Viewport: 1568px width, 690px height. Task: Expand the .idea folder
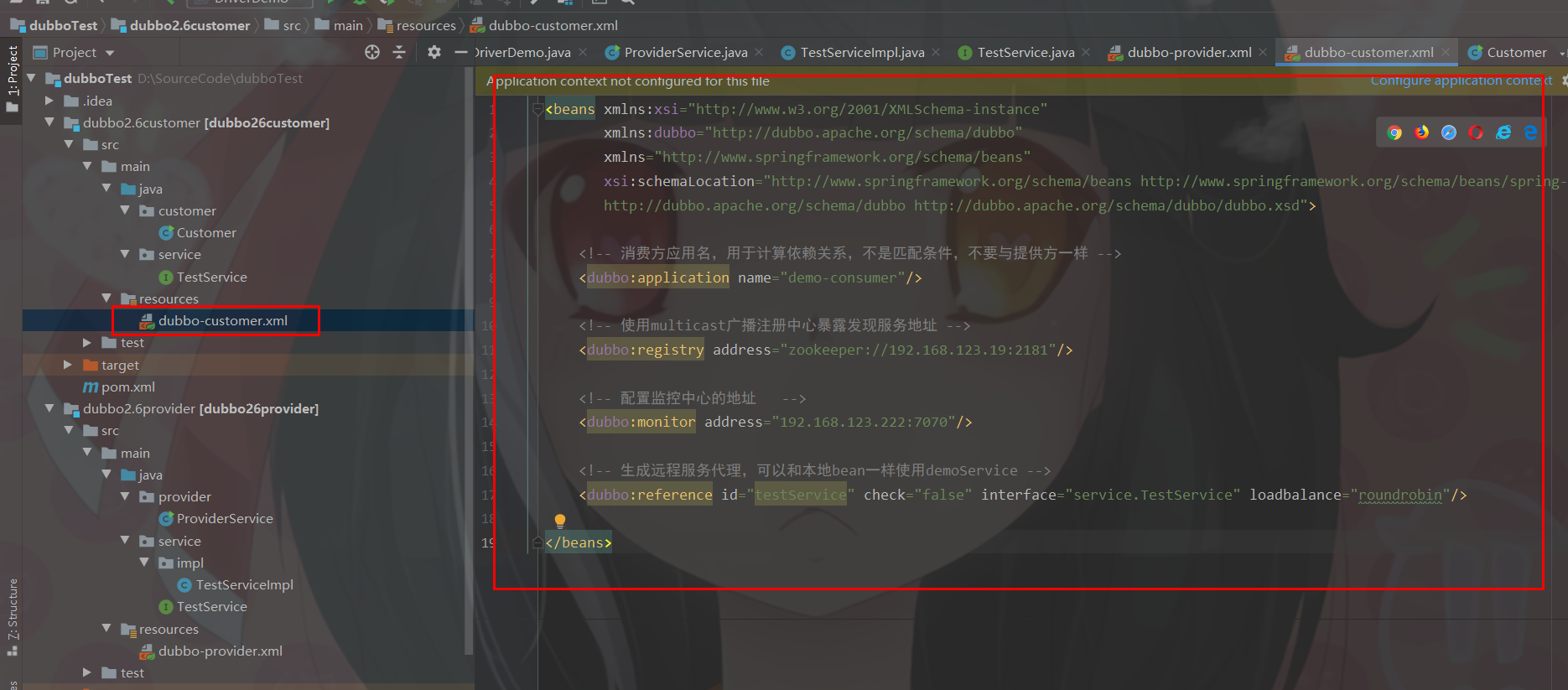[x=49, y=101]
